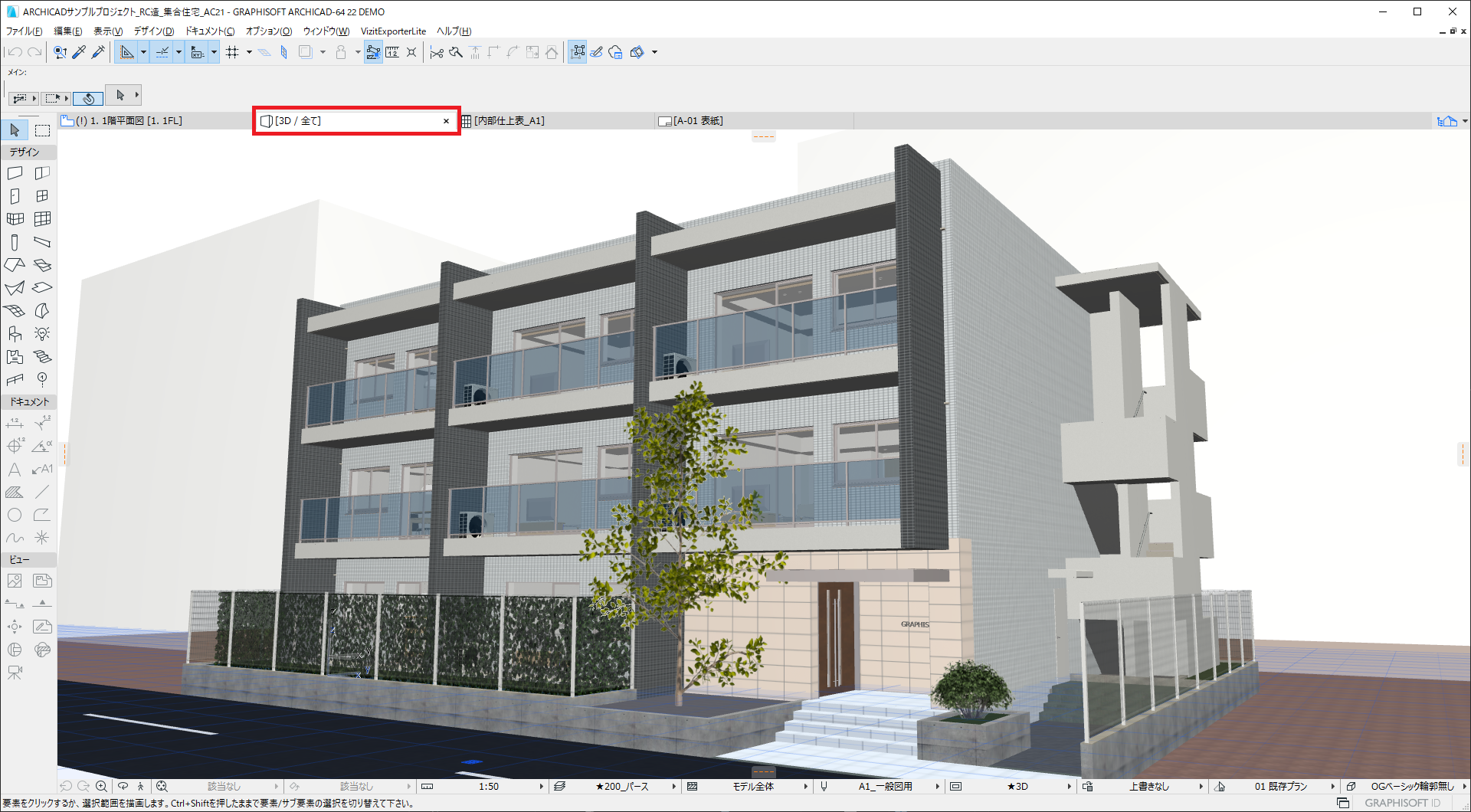The height and width of the screenshot is (812, 1471).
Task: Select the Lamp tool in the toolbox
Action: pyautogui.click(x=42, y=333)
